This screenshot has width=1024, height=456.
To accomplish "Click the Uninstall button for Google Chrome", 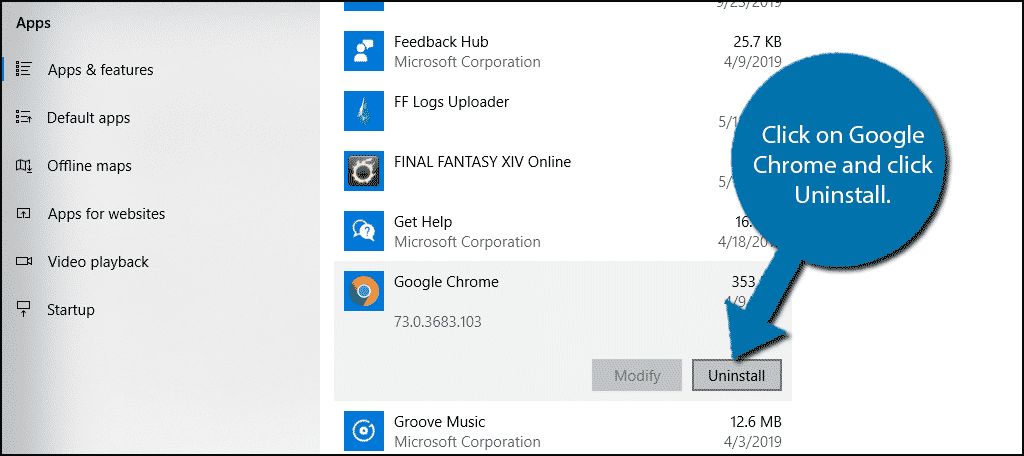I will (x=737, y=376).
